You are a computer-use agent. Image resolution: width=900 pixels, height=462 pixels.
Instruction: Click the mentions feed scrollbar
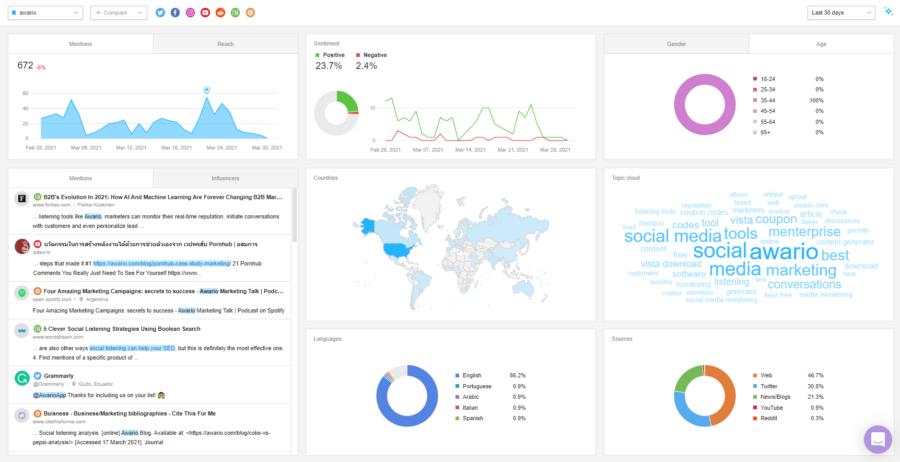[x=294, y=215]
